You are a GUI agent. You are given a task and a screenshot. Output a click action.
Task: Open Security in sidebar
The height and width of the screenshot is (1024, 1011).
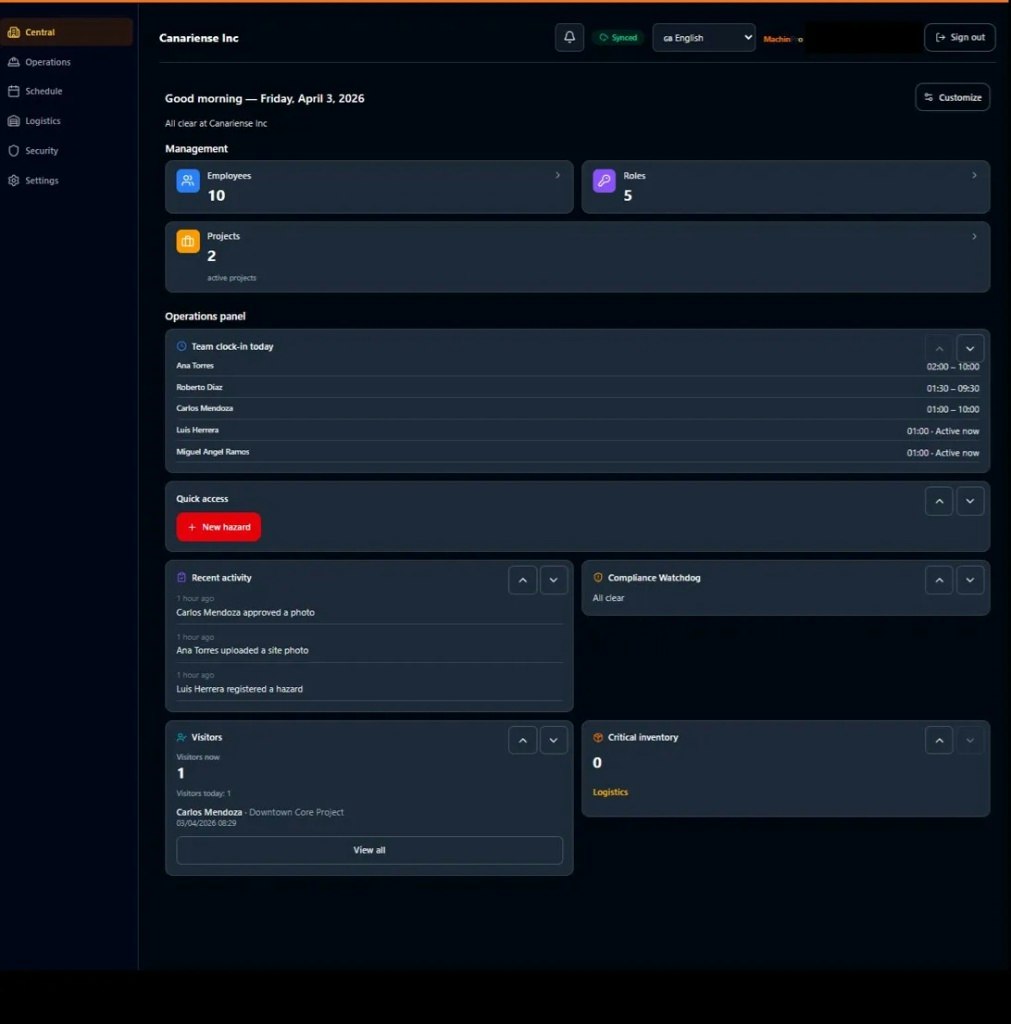pyautogui.click(x=67, y=151)
